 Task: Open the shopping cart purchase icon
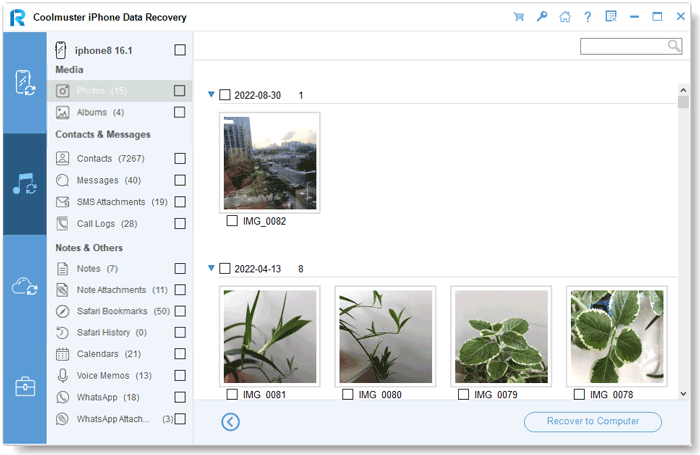pos(518,17)
